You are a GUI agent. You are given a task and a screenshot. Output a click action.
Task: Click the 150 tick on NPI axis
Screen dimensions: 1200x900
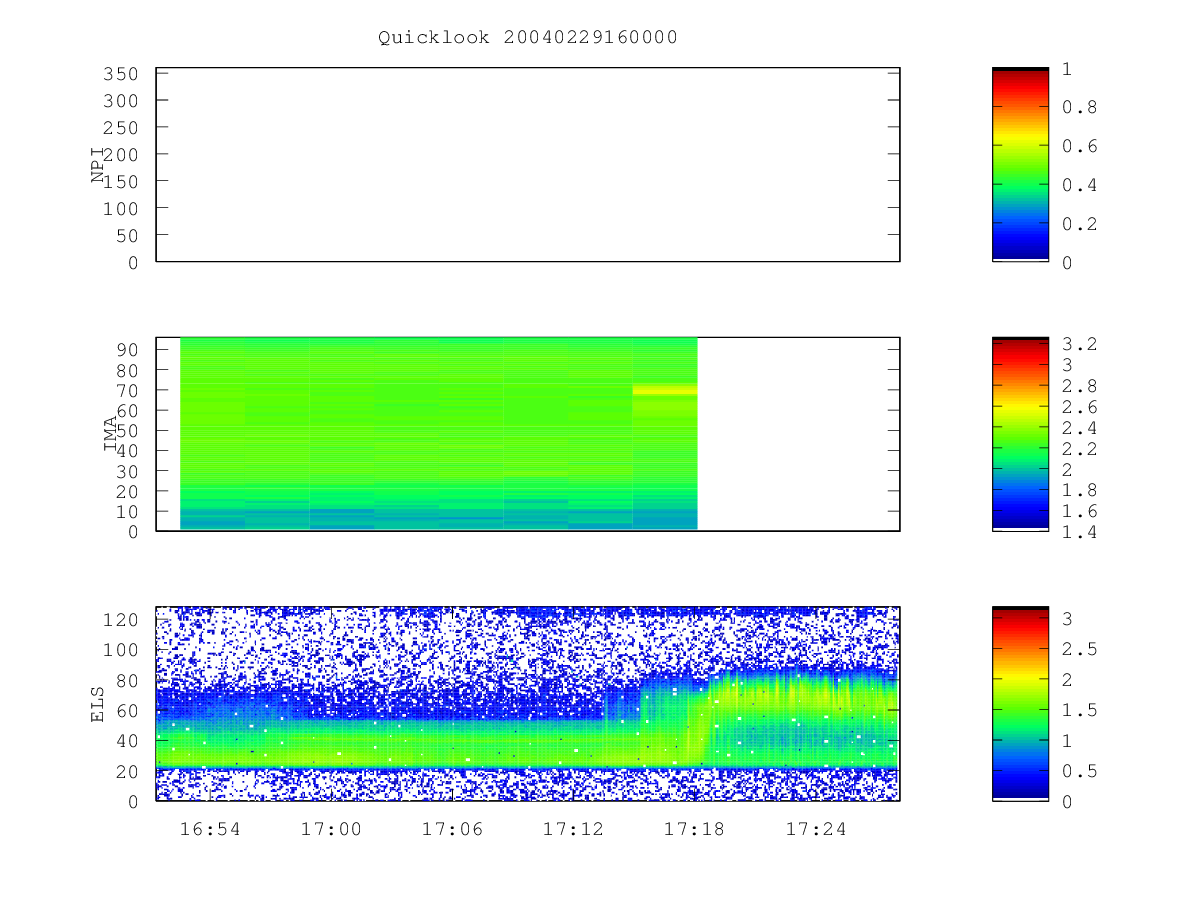[x=119, y=181]
